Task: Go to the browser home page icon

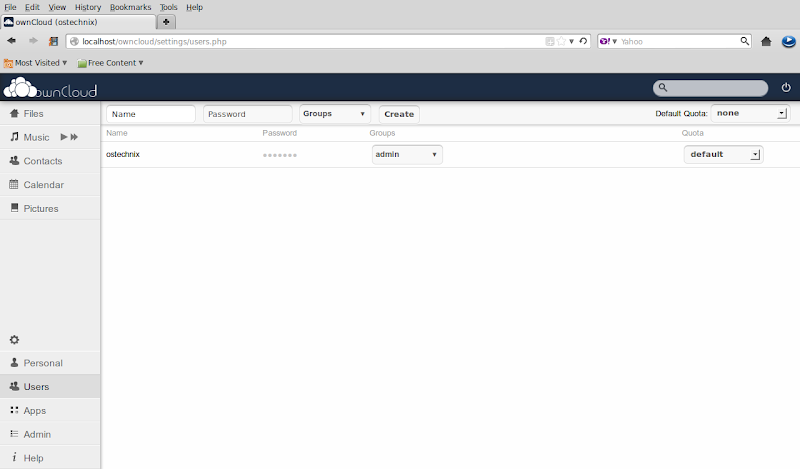Action: point(766,41)
